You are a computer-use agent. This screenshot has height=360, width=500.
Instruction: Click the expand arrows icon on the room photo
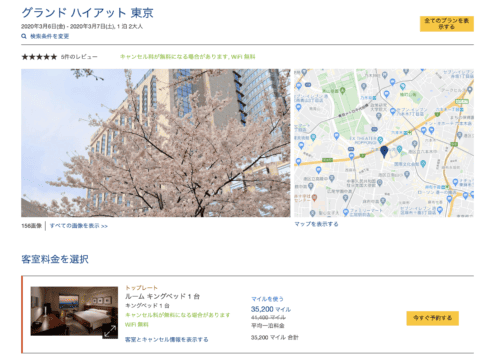point(110,331)
